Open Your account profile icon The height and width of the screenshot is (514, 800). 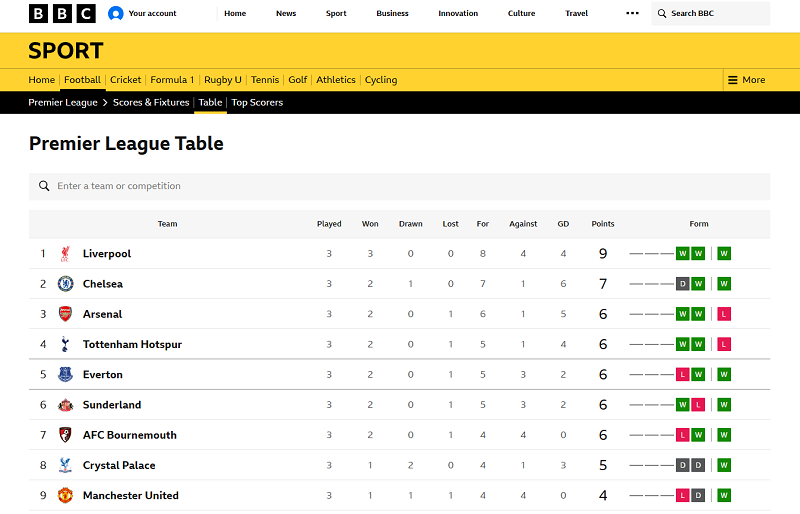click(116, 13)
